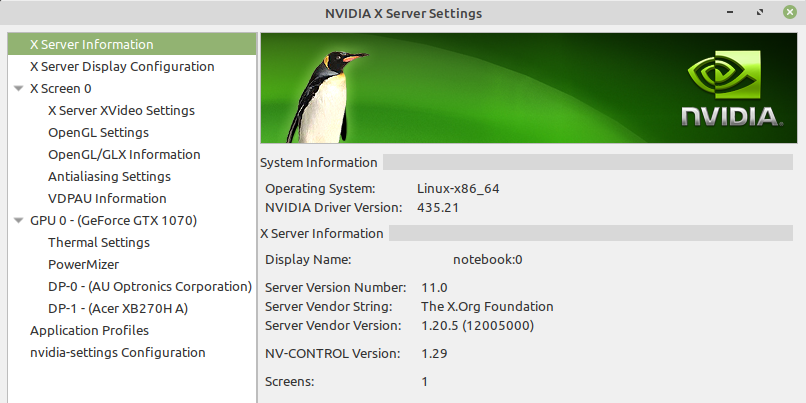The height and width of the screenshot is (403, 806).
Task: Click the Server Version Number value 11.0
Action: point(434,287)
